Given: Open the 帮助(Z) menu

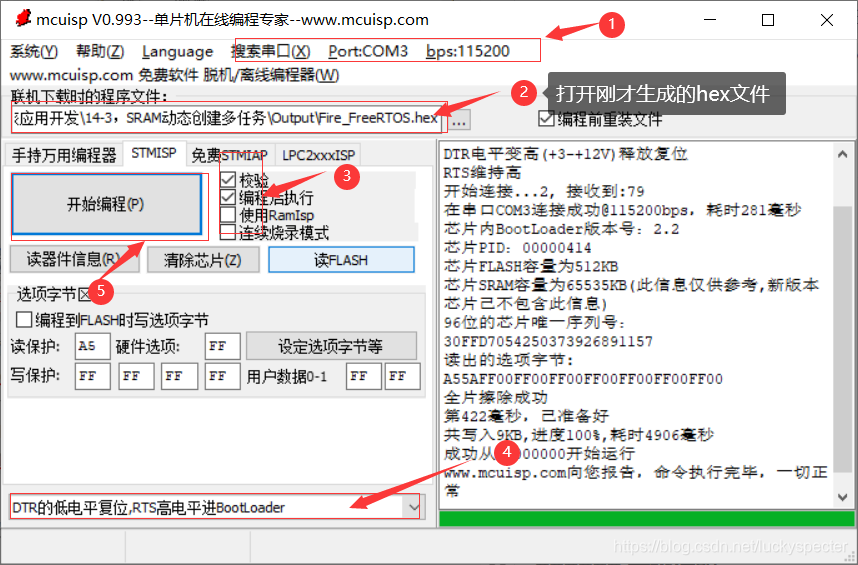Looking at the screenshot, I should click(x=100, y=51).
